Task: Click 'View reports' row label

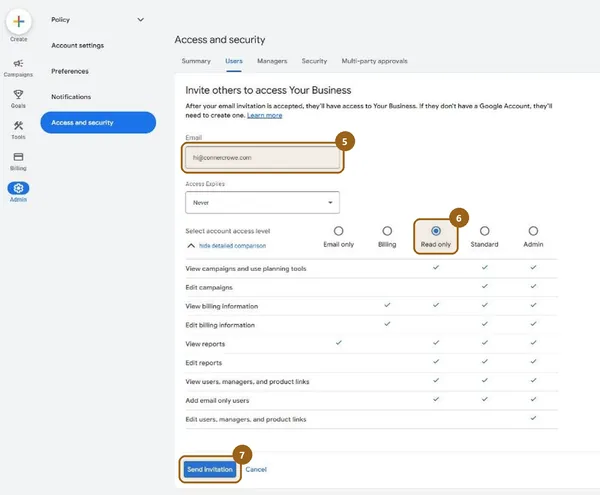Action: 205,344
